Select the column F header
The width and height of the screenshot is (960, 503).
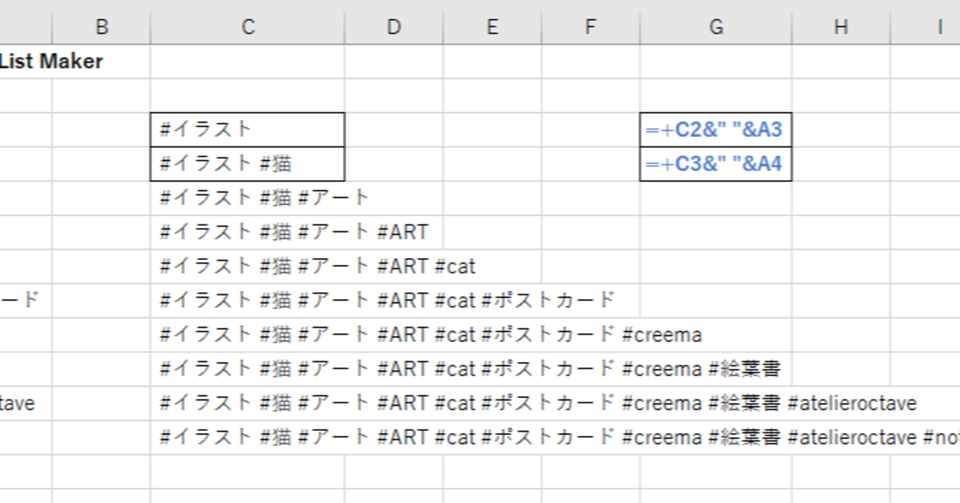[590, 28]
